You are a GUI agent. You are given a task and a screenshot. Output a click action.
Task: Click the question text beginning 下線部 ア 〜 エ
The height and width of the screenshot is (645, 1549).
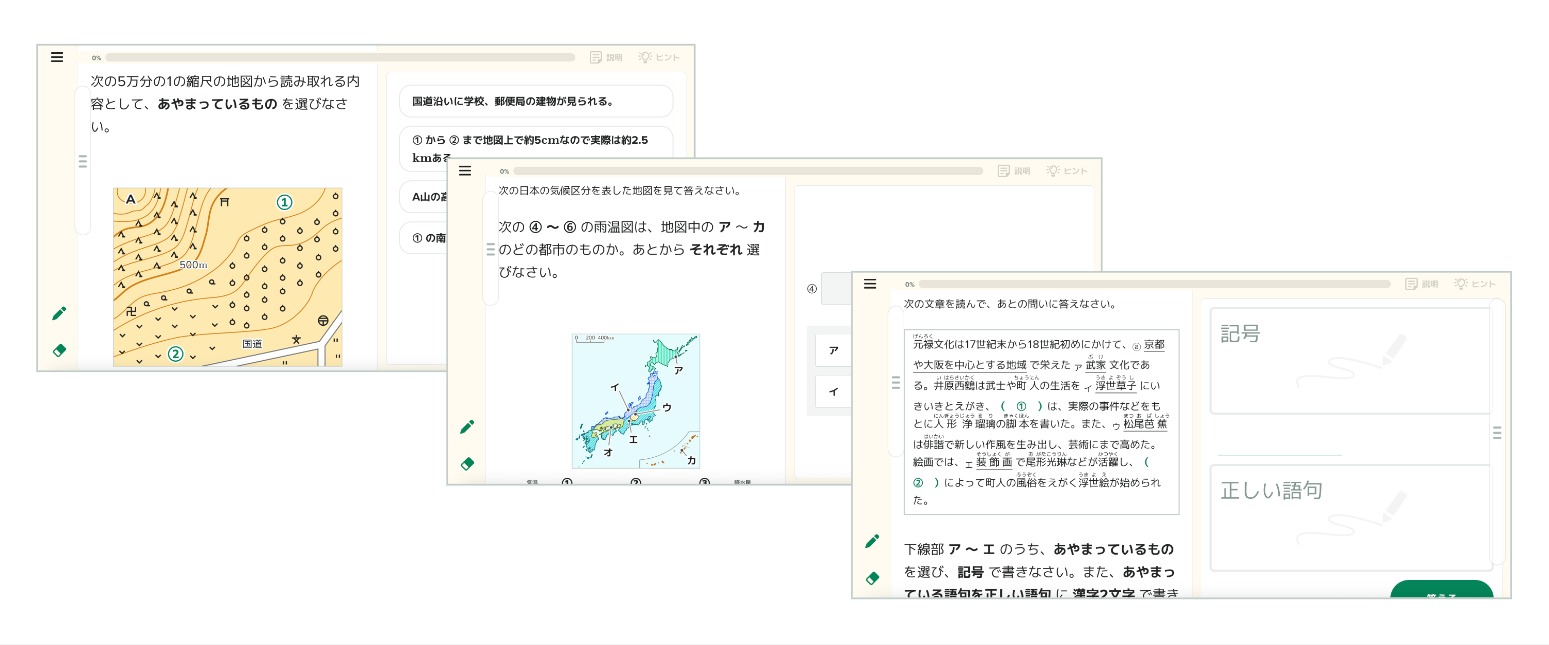pyautogui.click(x=1039, y=571)
